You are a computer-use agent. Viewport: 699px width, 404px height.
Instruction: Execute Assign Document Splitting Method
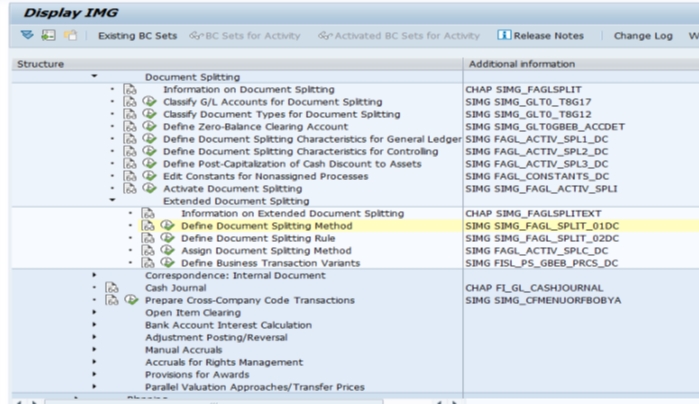(168, 250)
